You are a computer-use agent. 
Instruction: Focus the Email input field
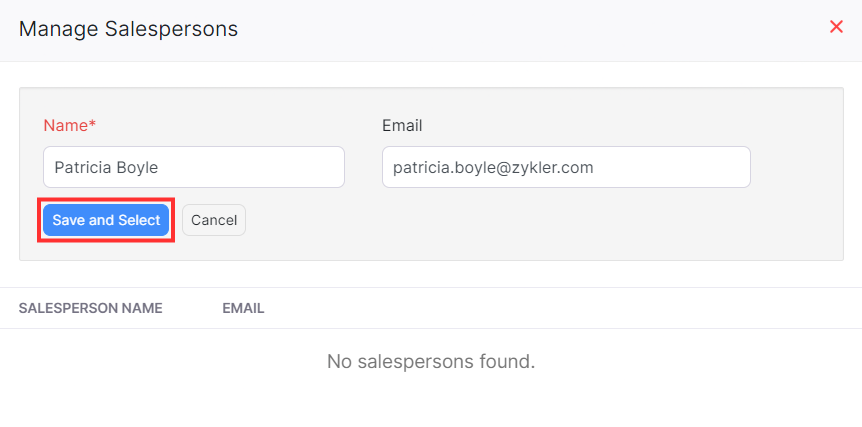566,167
